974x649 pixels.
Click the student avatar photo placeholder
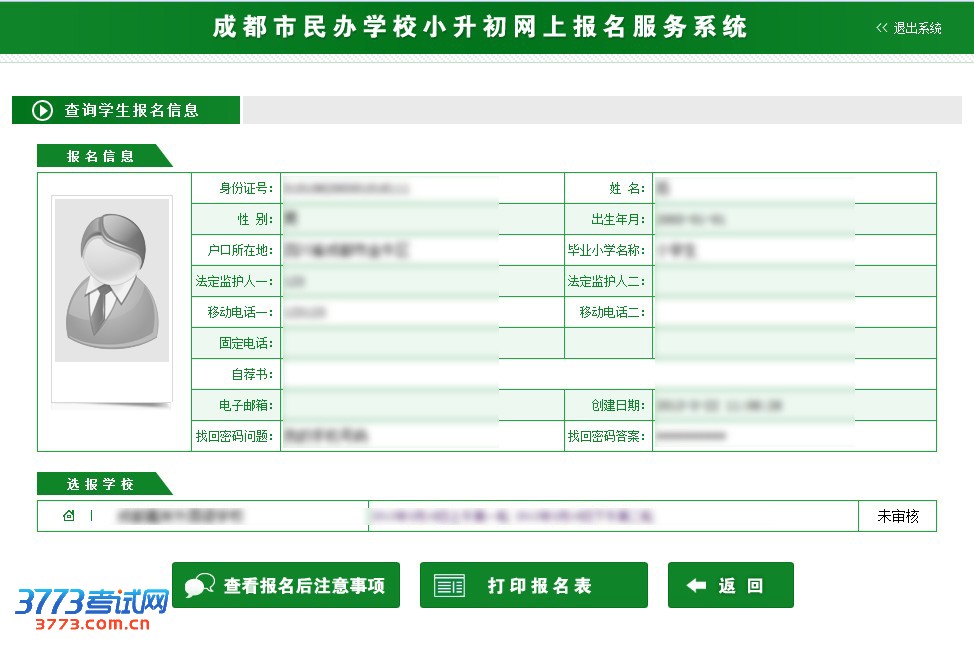pos(112,281)
